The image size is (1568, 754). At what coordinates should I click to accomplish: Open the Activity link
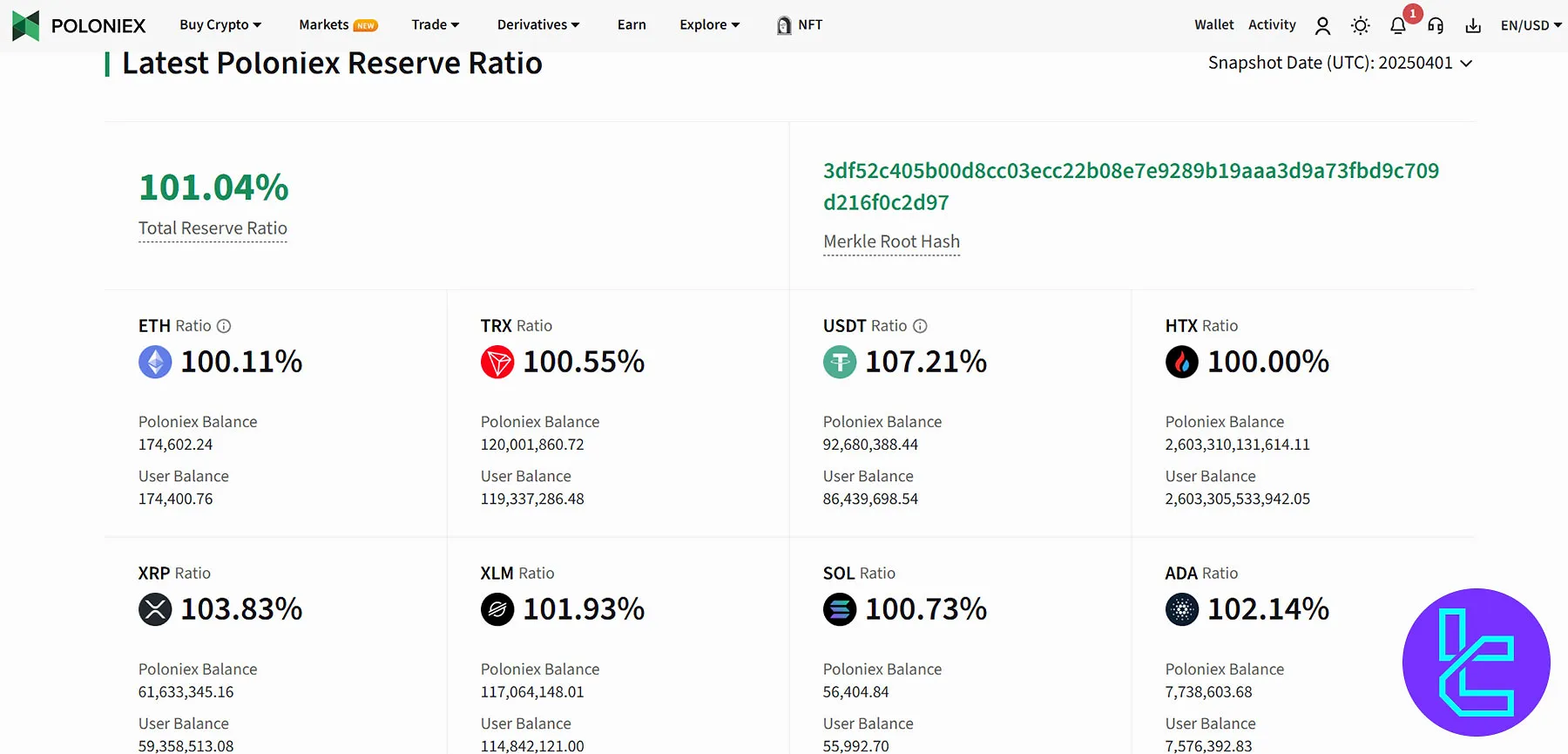[1272, 25]
